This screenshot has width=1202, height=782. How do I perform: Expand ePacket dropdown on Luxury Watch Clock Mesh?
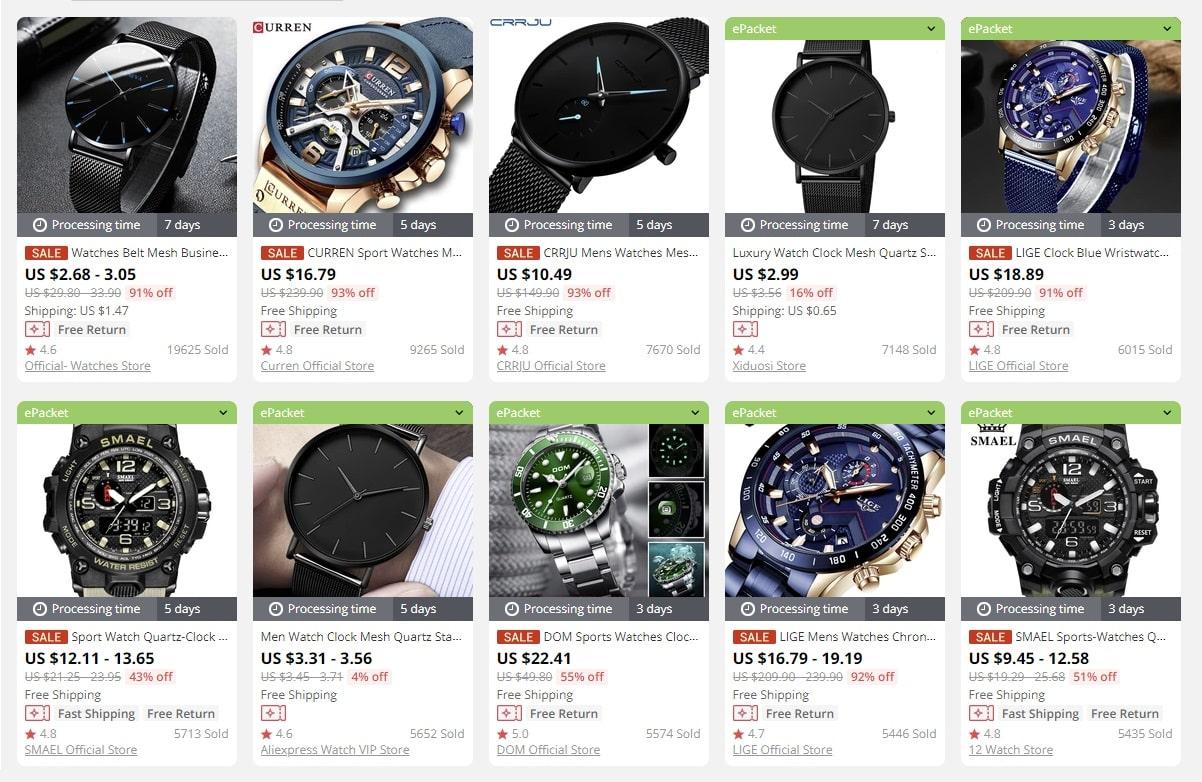pyautogui.click(x=931, y=29)
